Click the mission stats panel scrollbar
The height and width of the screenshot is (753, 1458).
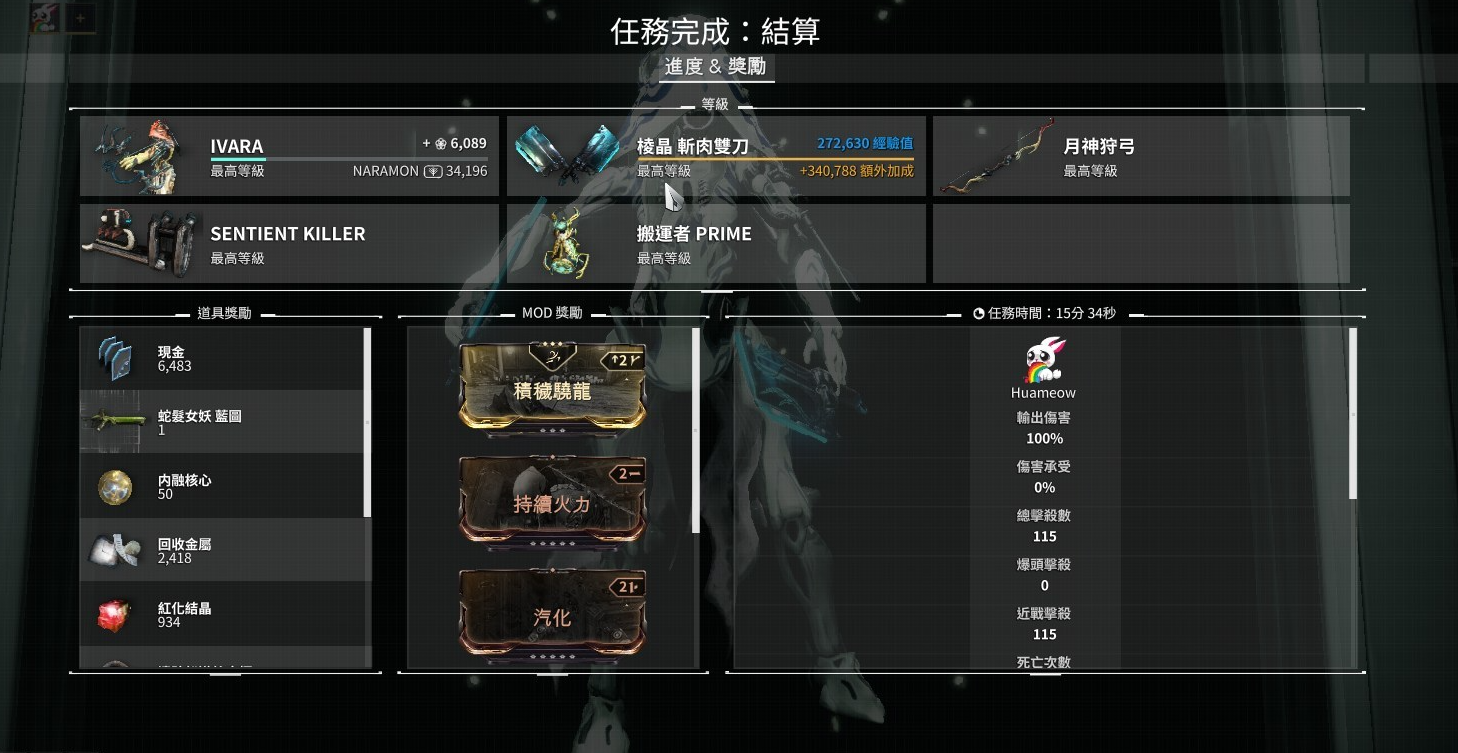tap(1353, 414)
